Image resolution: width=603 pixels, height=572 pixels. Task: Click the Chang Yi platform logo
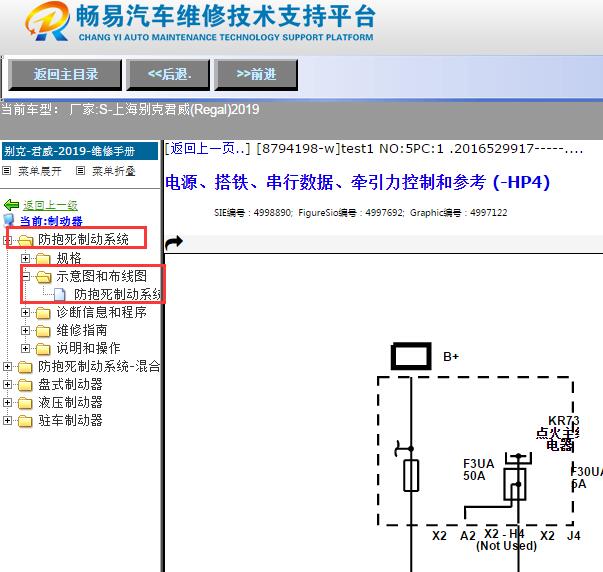coord(48,21)
